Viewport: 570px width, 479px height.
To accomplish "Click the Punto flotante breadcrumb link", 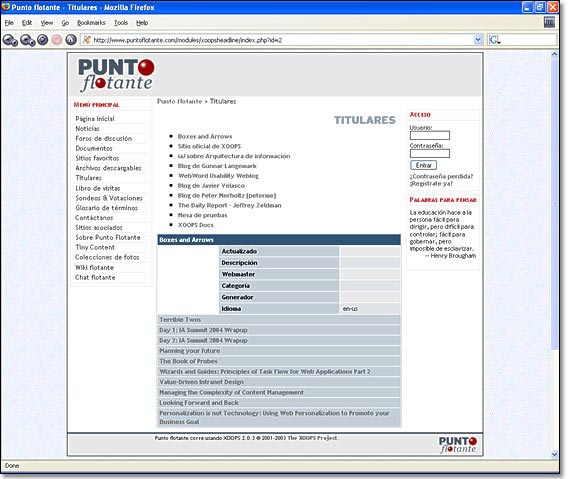I will tap(179, 101).
